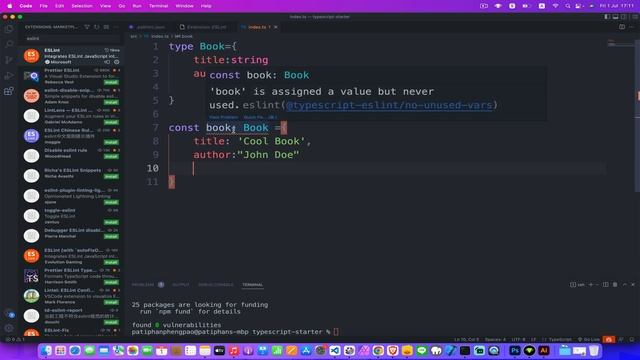Toggle secondary side bar layout icon
640x360 pixels.
pos(624,17)
